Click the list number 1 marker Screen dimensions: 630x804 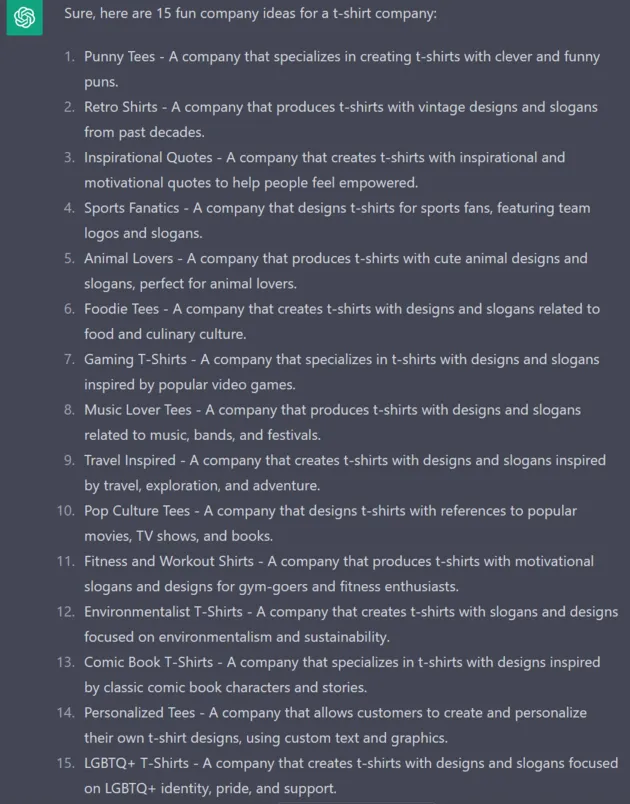tap(70, 56)
